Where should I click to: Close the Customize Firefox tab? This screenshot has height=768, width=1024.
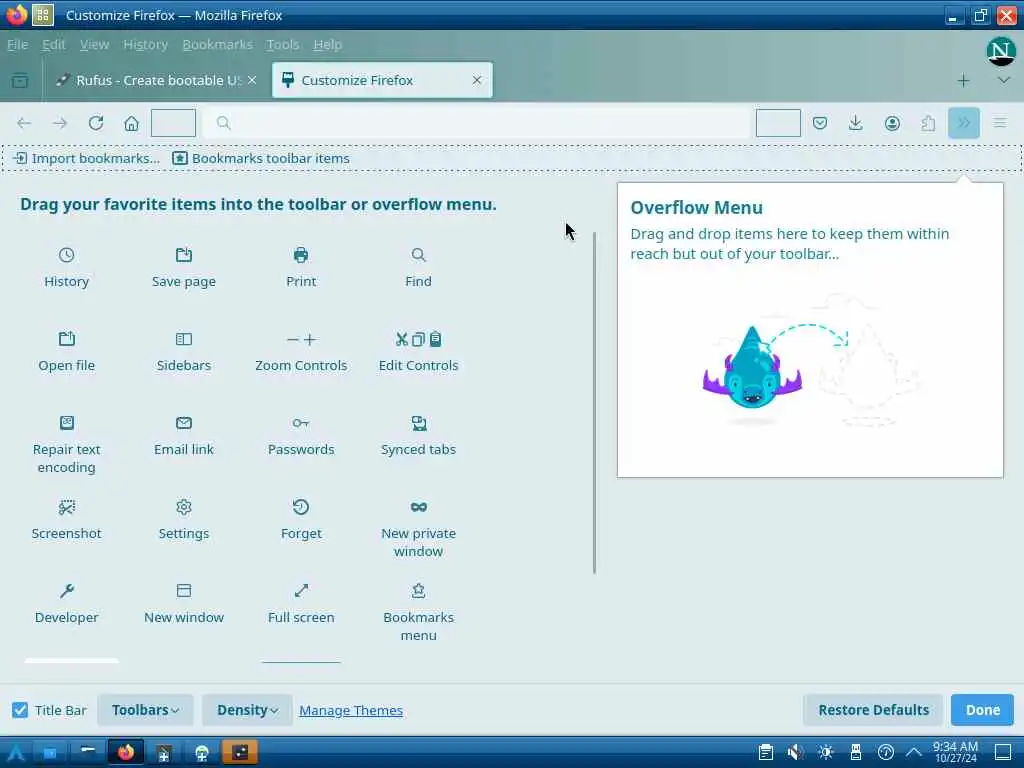point(477,80)
